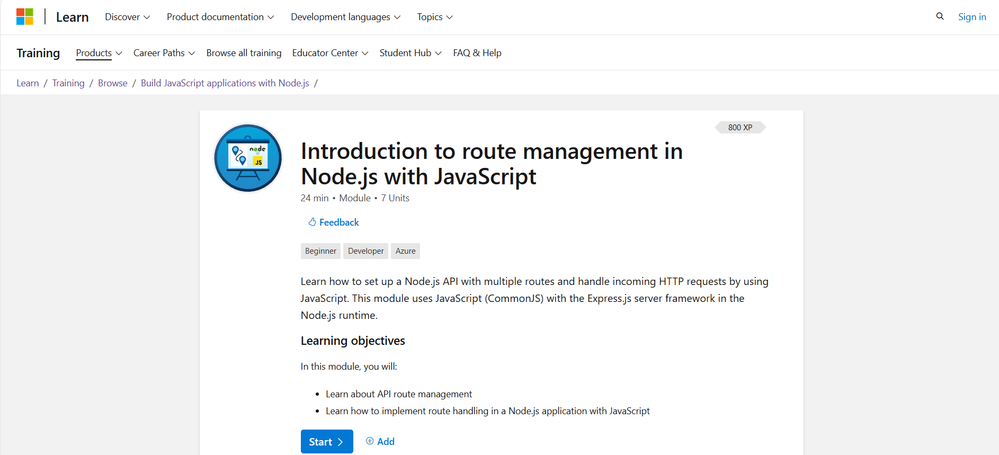Expand the Product documentation dropdown

(x=220, y=17)
